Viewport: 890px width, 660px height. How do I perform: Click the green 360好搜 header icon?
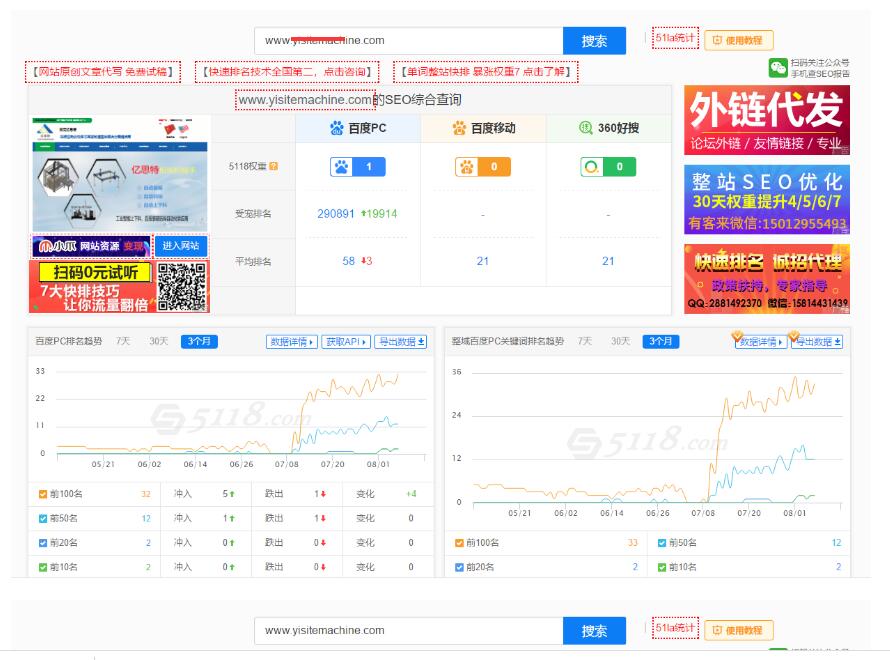[585, 128]
